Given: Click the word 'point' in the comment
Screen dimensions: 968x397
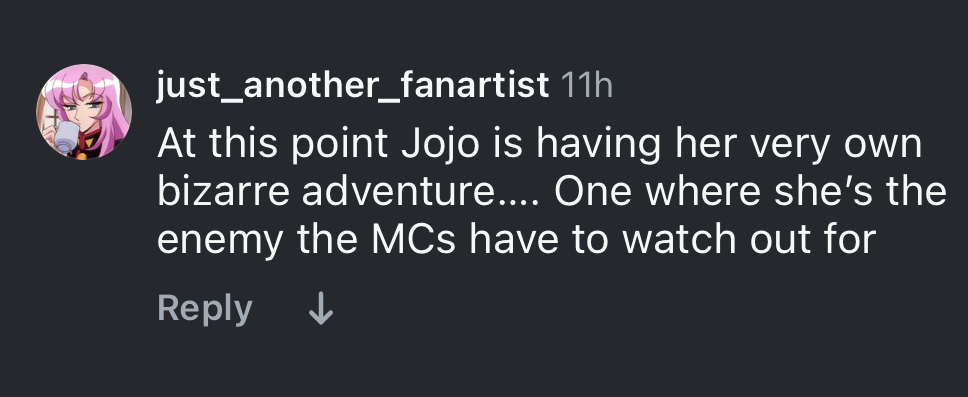Looking at the screenshot, I should tap(339, 144).
